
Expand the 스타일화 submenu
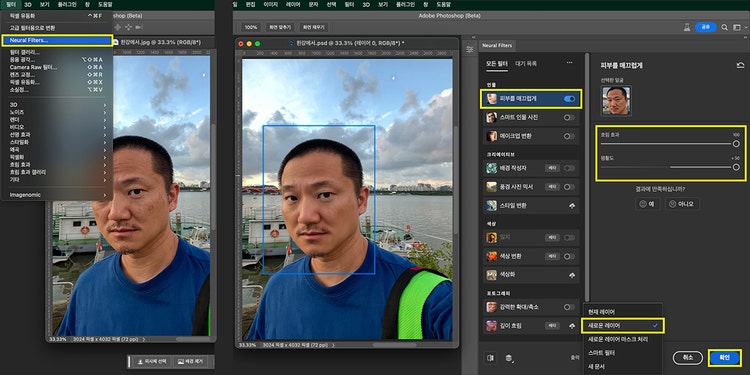[x=56, y=142]
